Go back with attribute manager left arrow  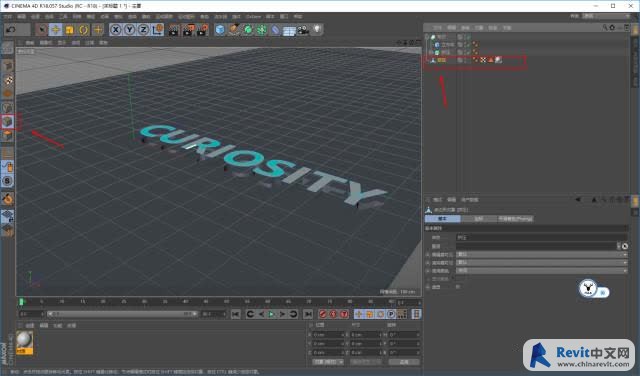578,200
